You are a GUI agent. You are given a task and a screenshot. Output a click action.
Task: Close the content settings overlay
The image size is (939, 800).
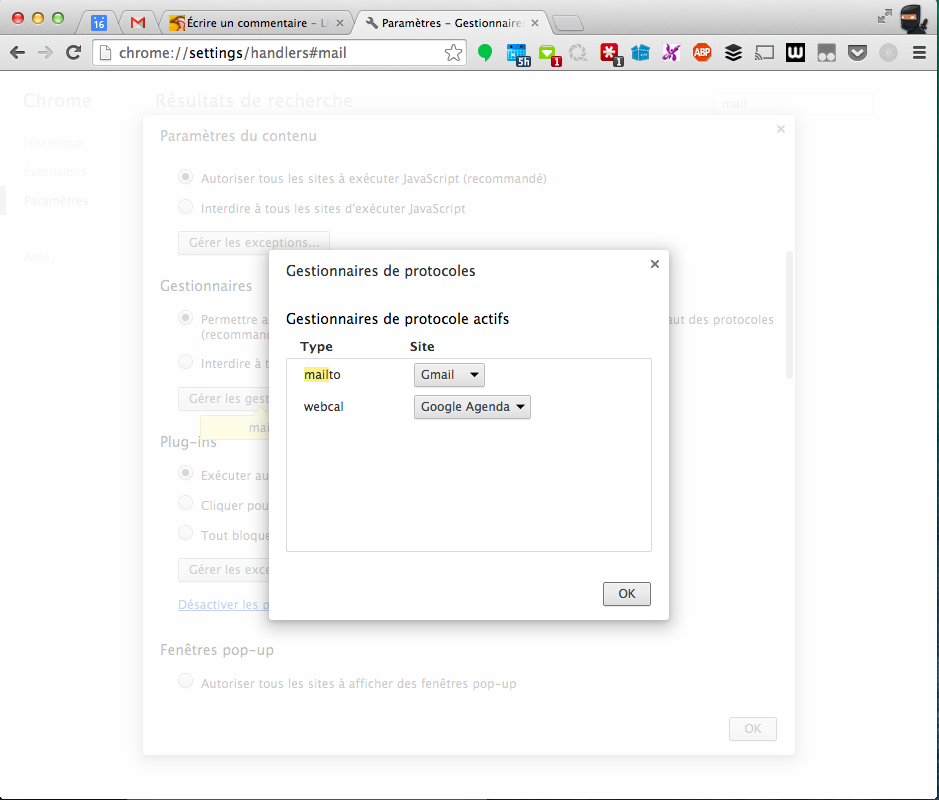click(780, 129)
